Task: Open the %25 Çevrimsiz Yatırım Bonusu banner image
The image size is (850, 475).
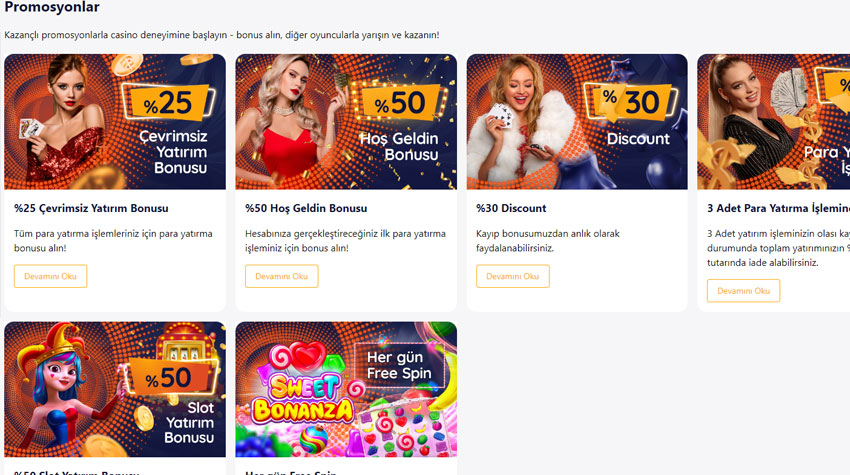Action: point(115,121)
